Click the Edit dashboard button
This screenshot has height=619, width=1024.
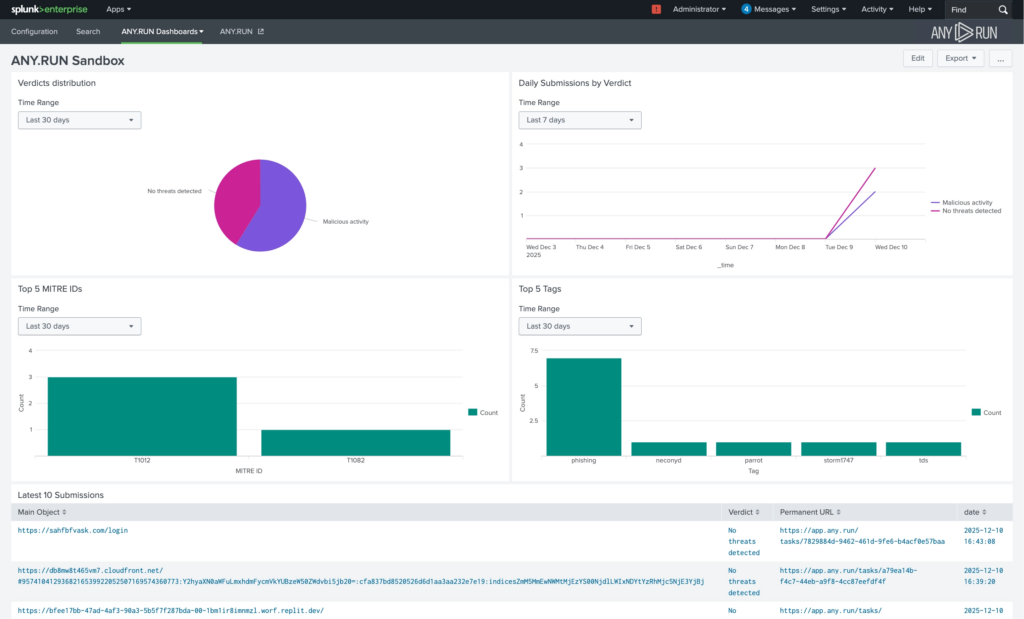916,58
